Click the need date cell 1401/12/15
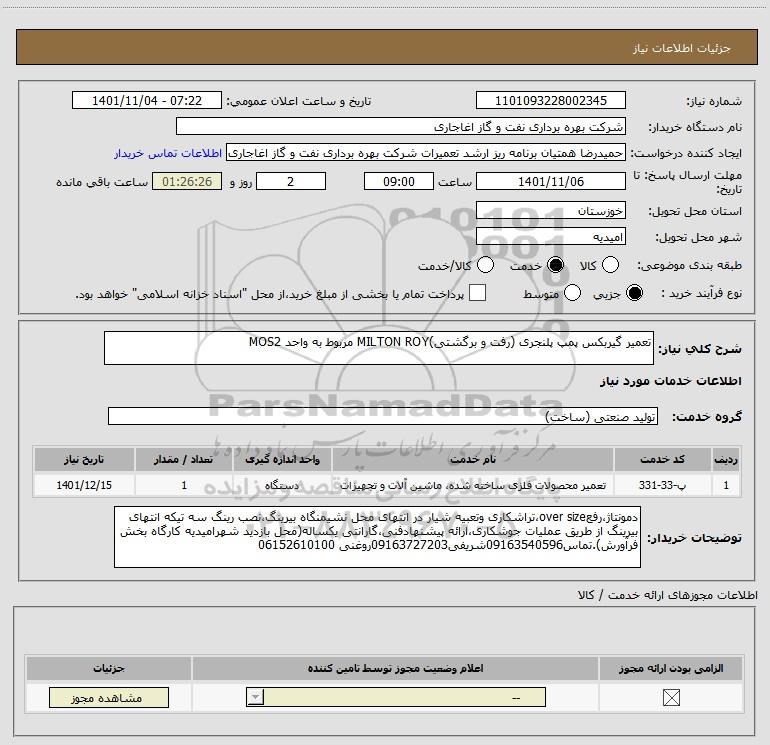The width and height of the screenshot is (770, 745). pos(84,485)
